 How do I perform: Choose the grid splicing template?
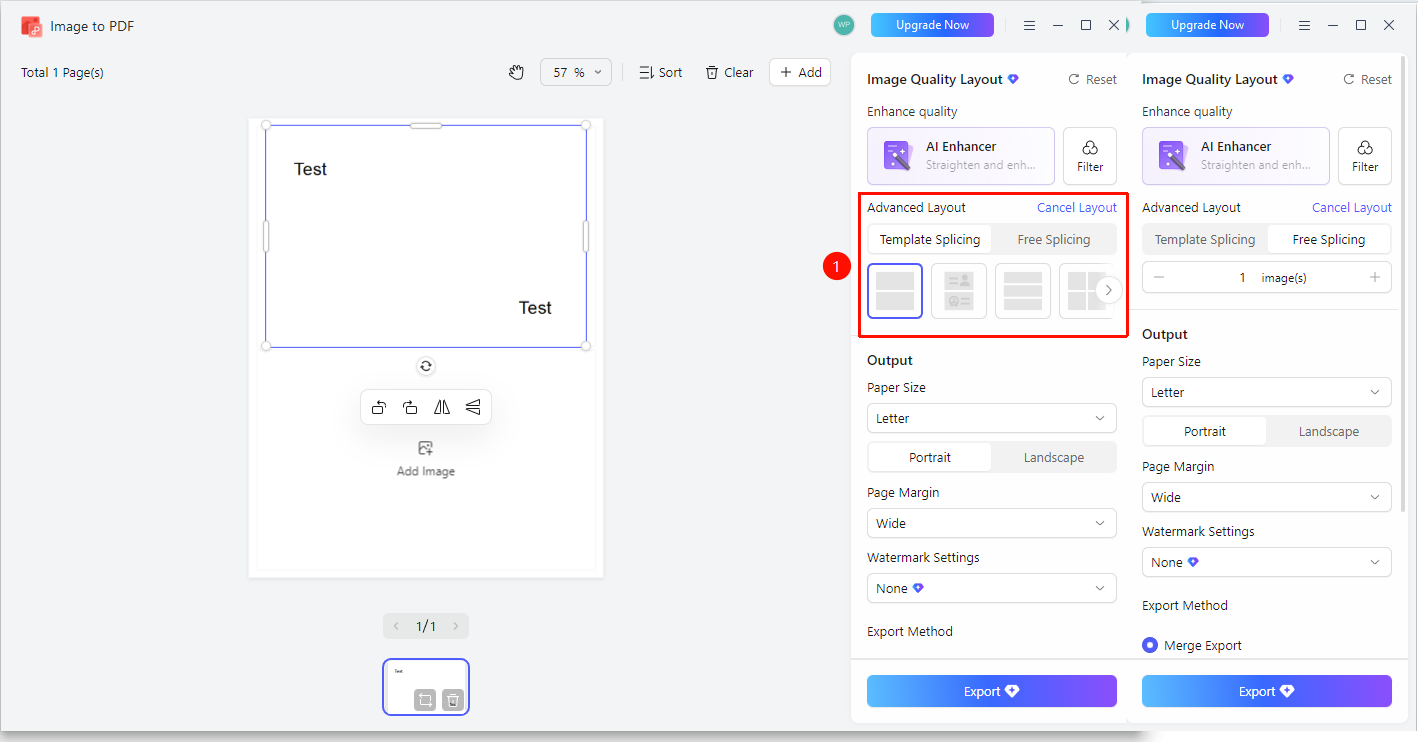pyautogui.click(x=1082, y=291)
